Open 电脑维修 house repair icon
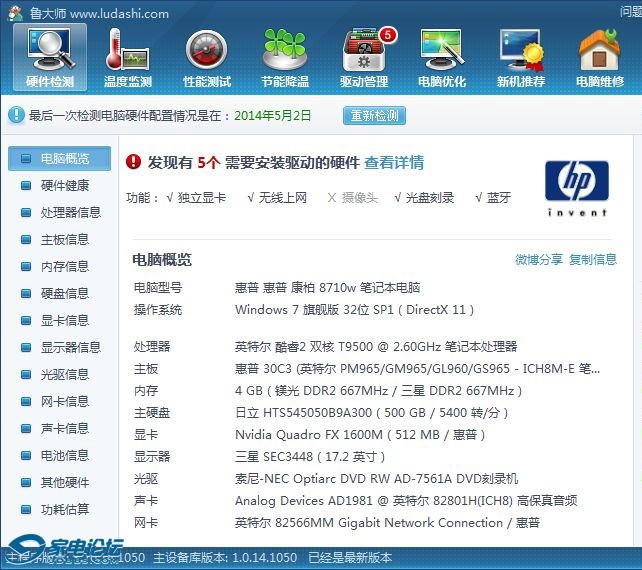Viewport: 642px width, 570px height. (600, 49)
